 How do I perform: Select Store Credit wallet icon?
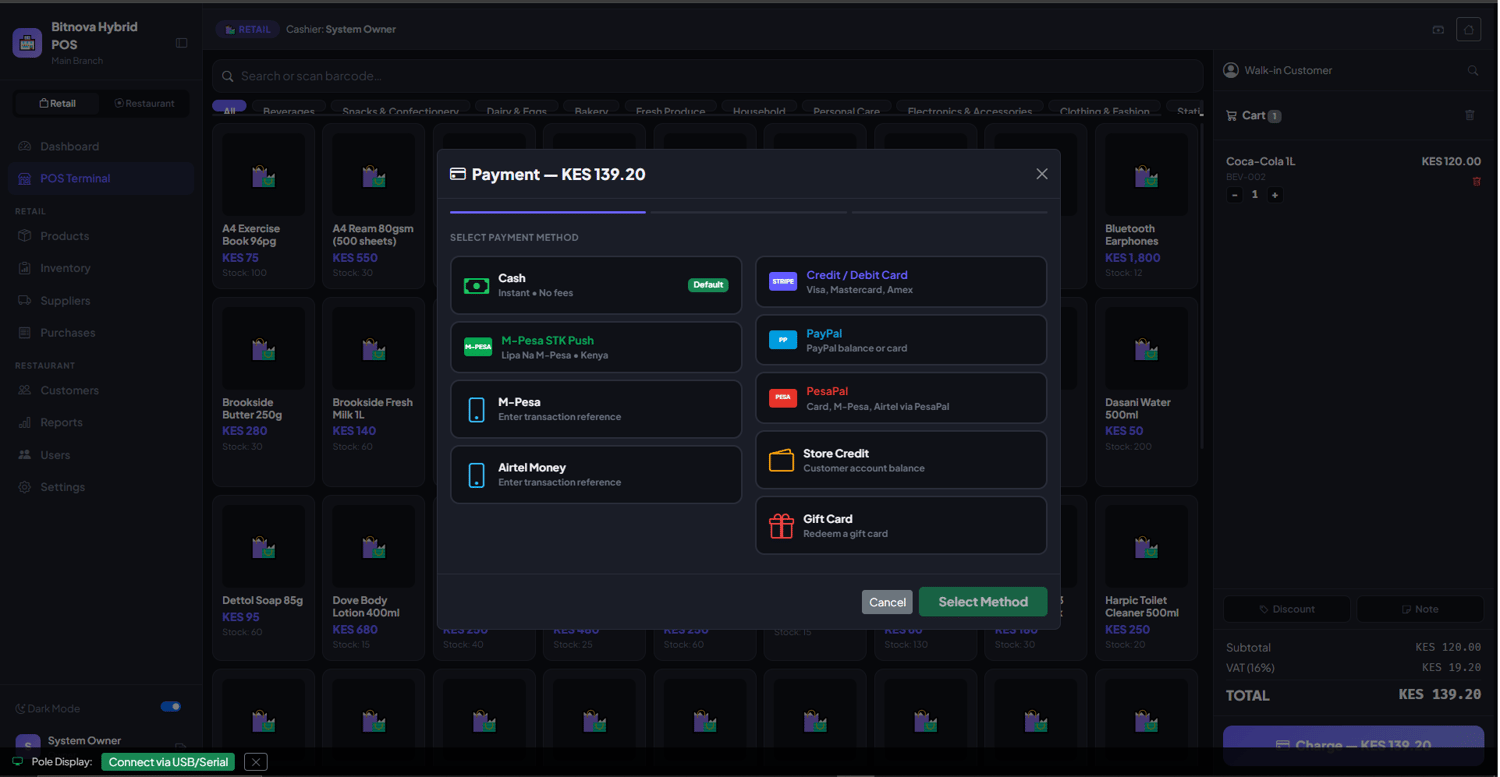point(781,460)
